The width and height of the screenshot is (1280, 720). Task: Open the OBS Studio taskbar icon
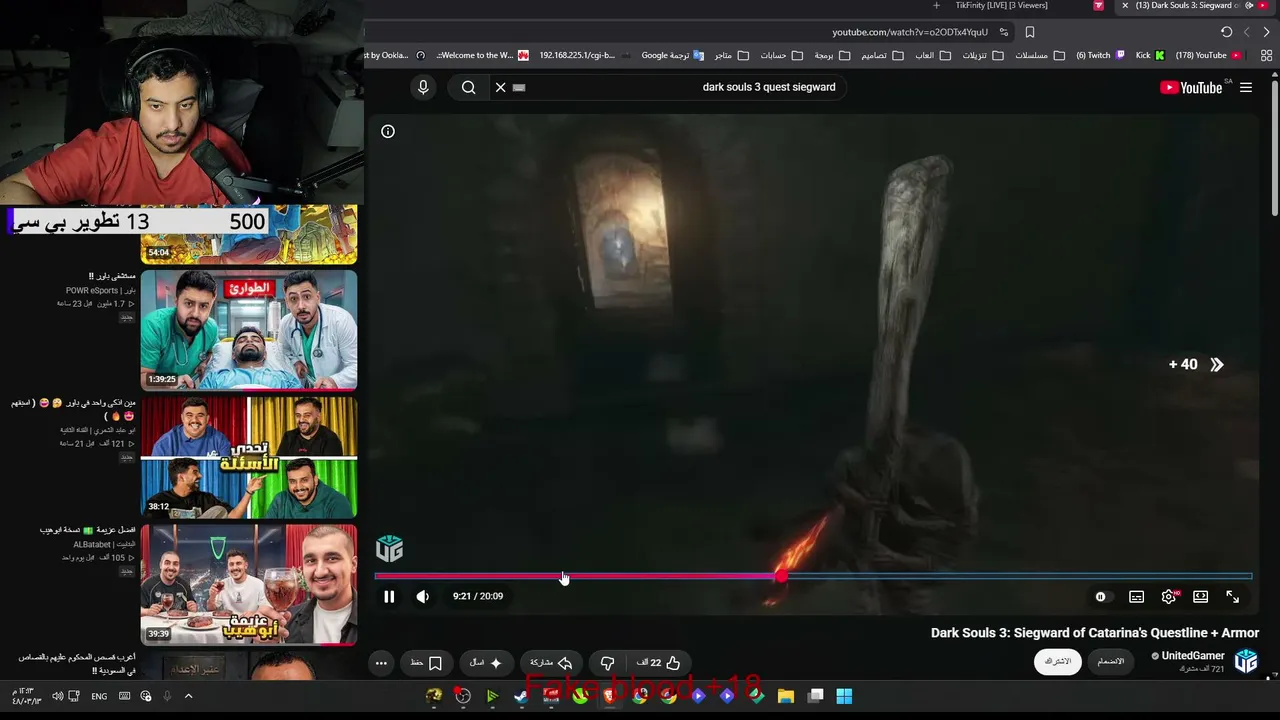coord(463,696)
